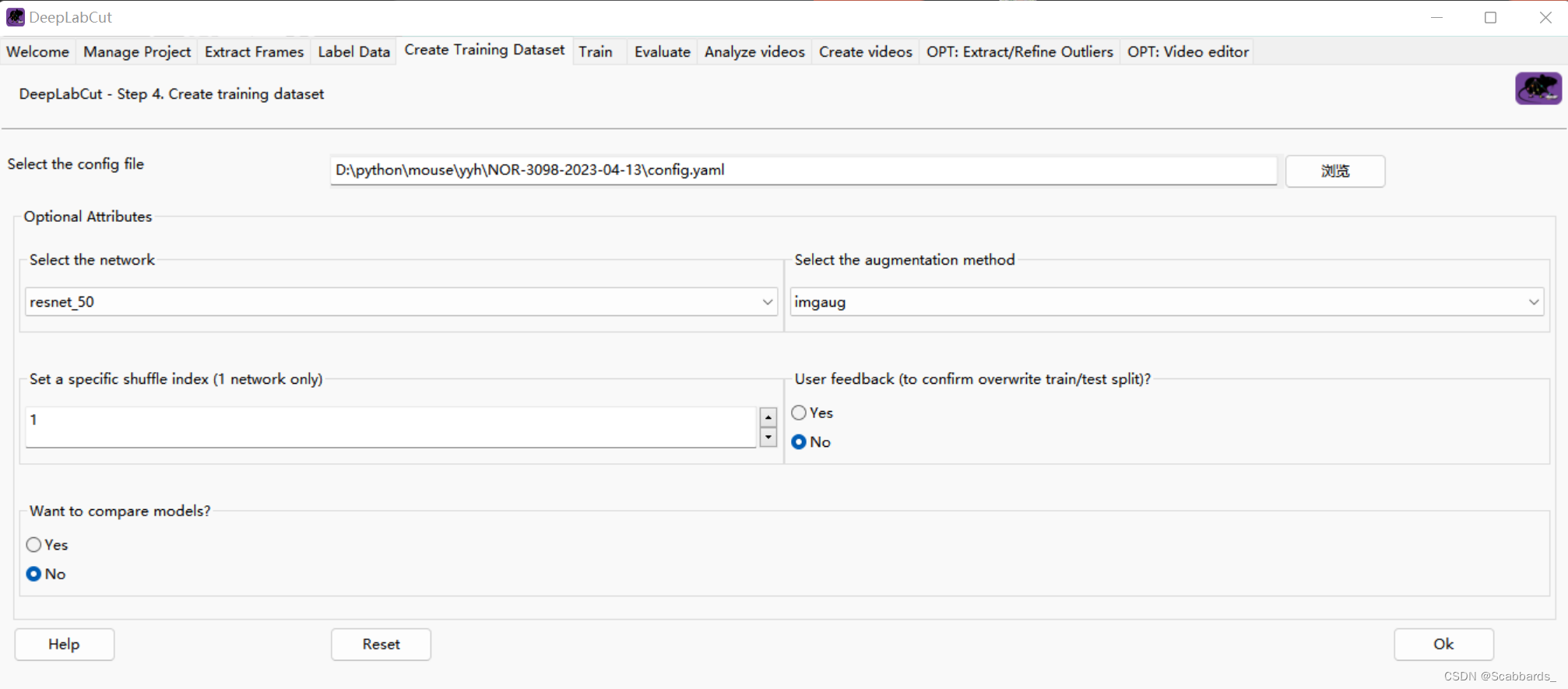This screenshot has height=689, width=1568.
Task: Click the Help button
Action: pos(65,645)
